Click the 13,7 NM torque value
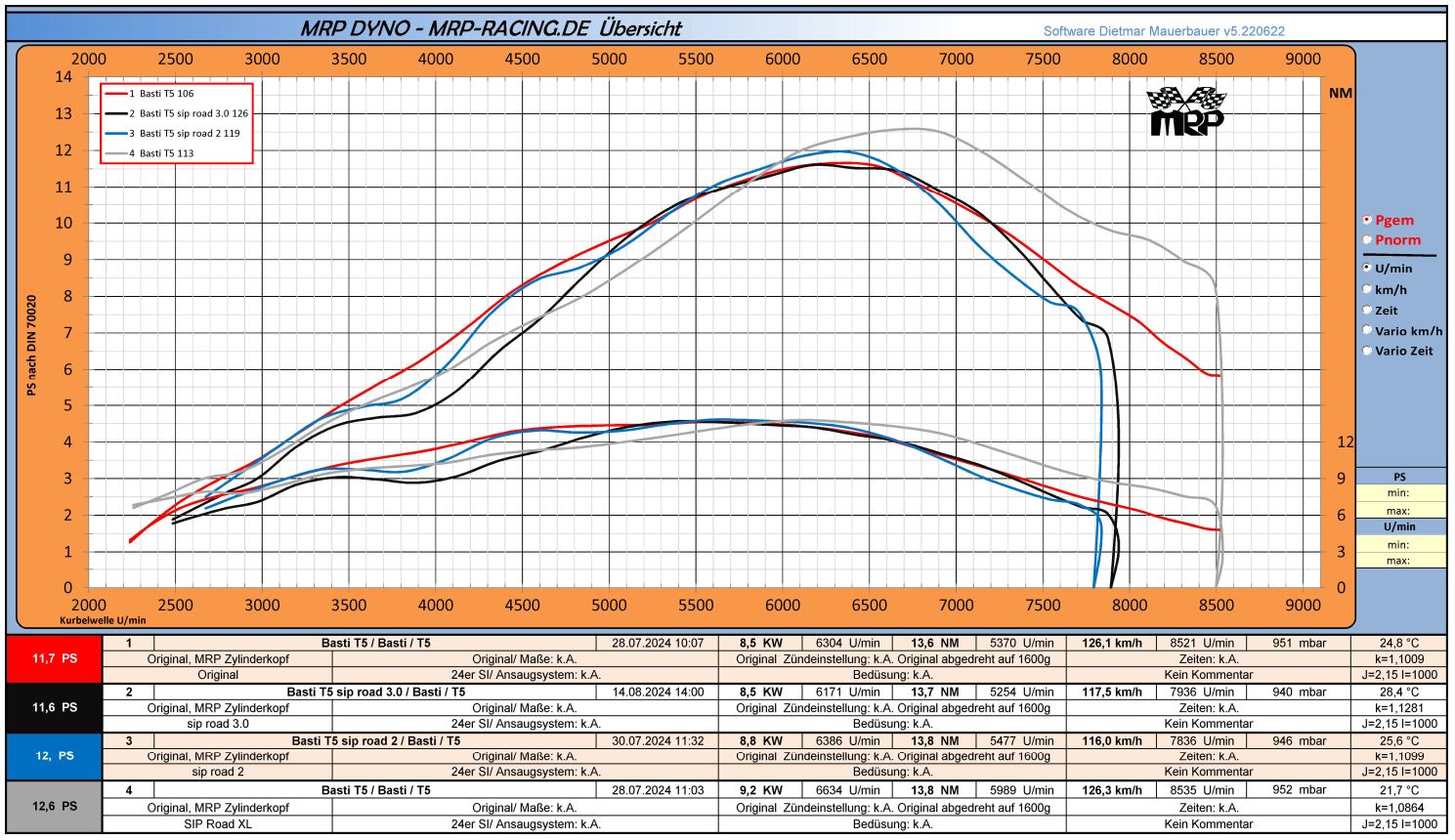The image size is (1455, 840). coord(934,692)
